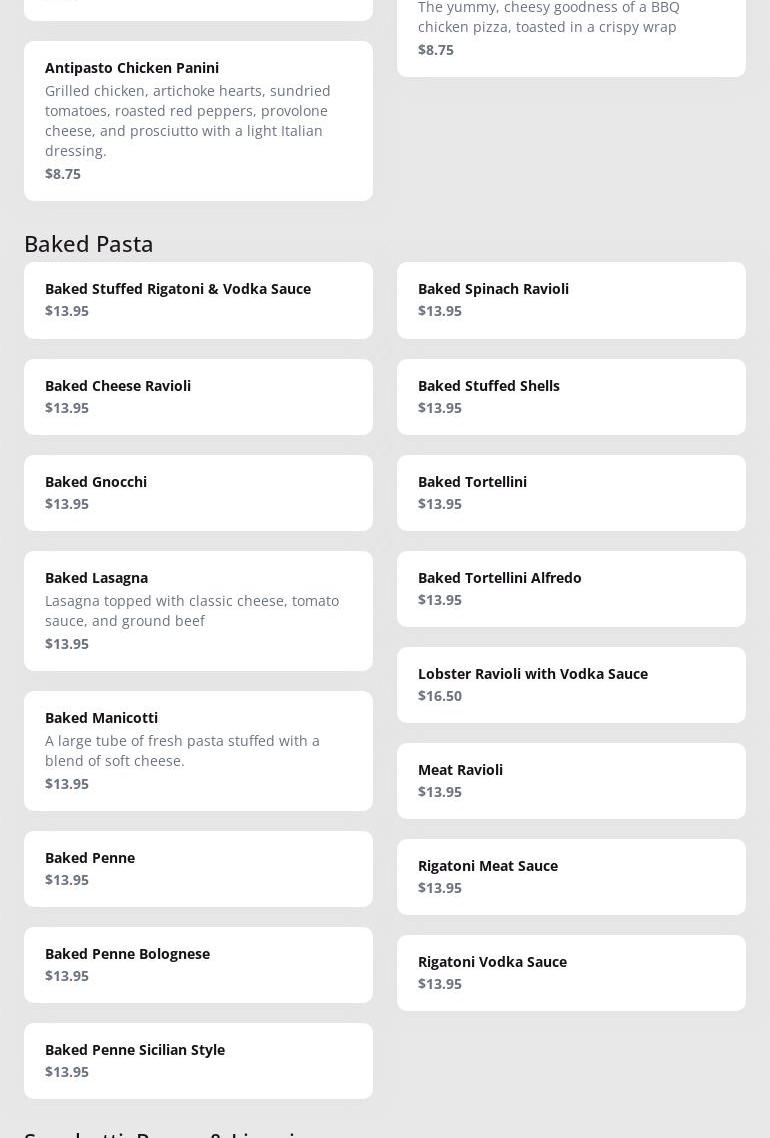Open Baked Cheese Ravioli menu item
This screenshot has height=1138, width=770.
(198, 397)
